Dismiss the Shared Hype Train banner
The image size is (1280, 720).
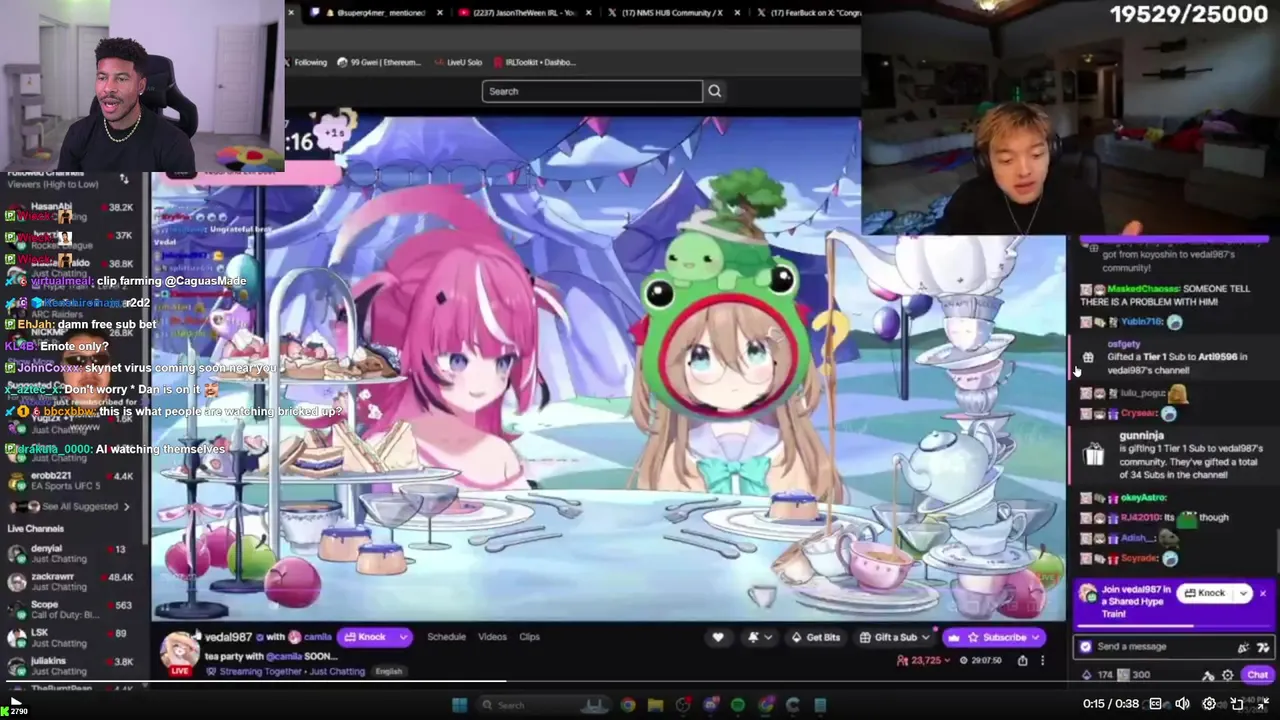pos(1262,593)
